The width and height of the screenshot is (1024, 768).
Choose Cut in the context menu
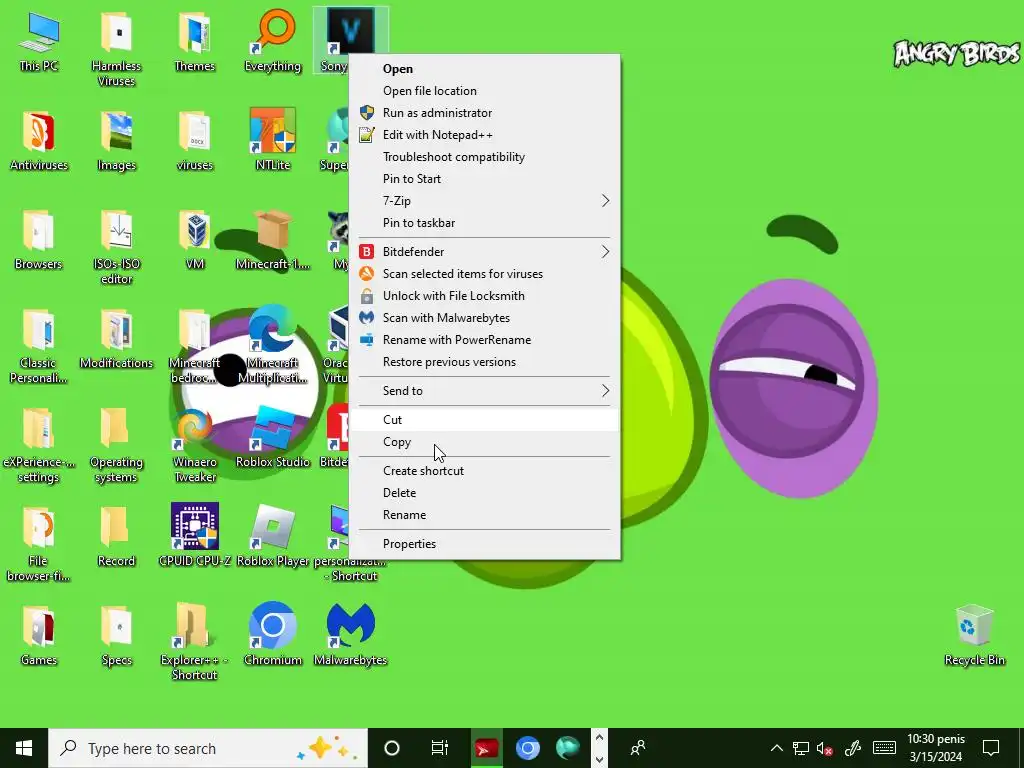[485, 420]
